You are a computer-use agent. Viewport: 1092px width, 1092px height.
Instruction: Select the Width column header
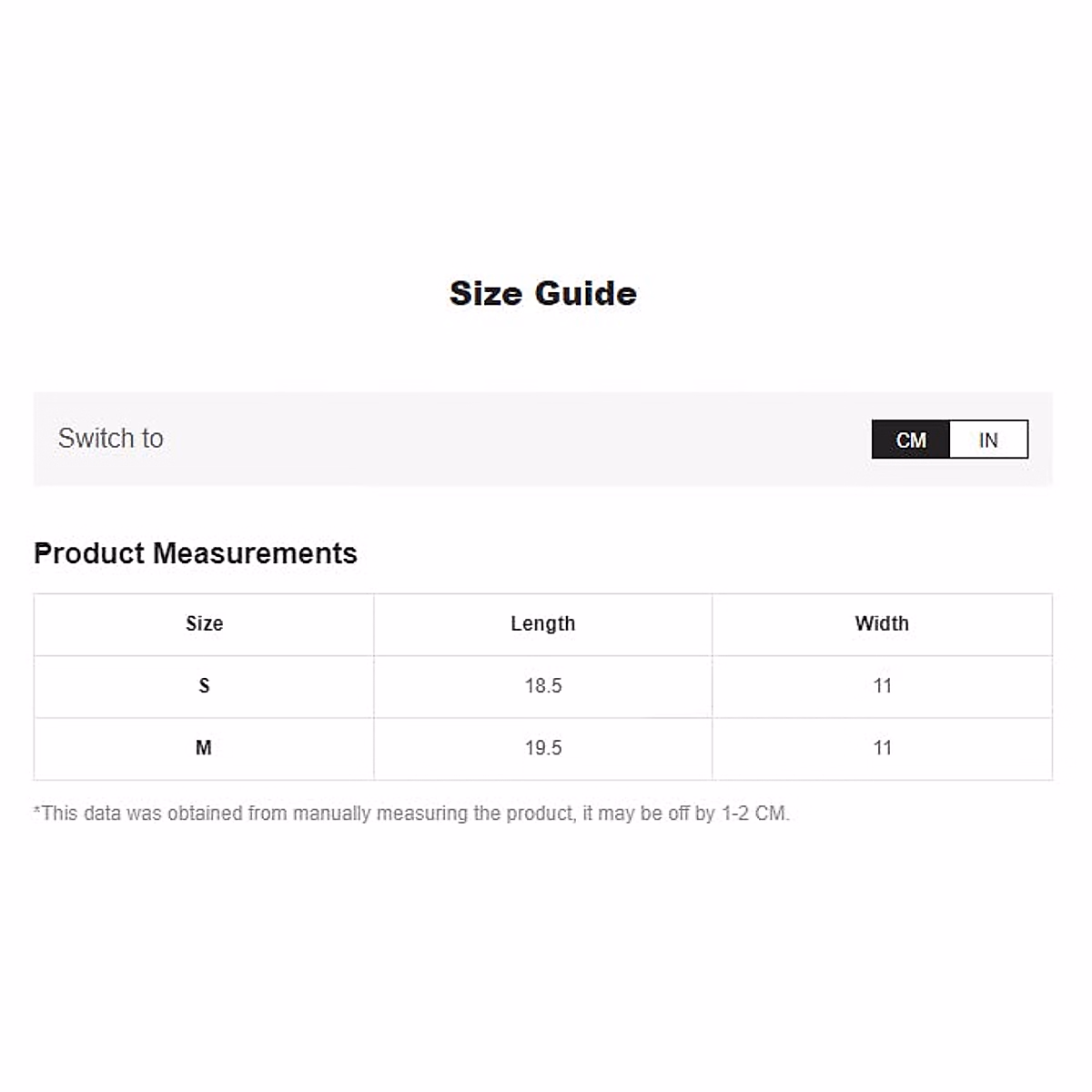click(882, 623)
